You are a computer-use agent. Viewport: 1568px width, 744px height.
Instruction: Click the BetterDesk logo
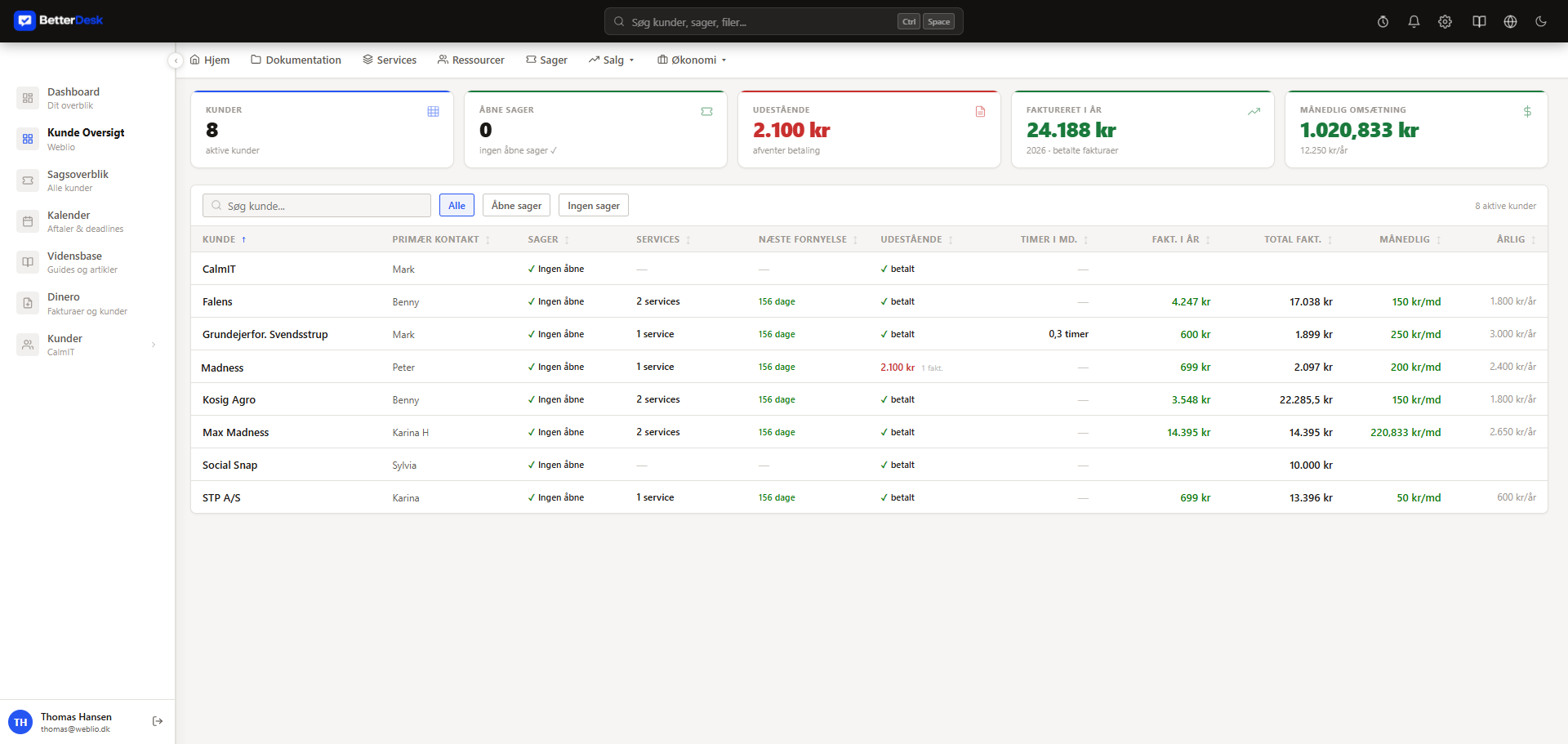(x=59, y=20)
